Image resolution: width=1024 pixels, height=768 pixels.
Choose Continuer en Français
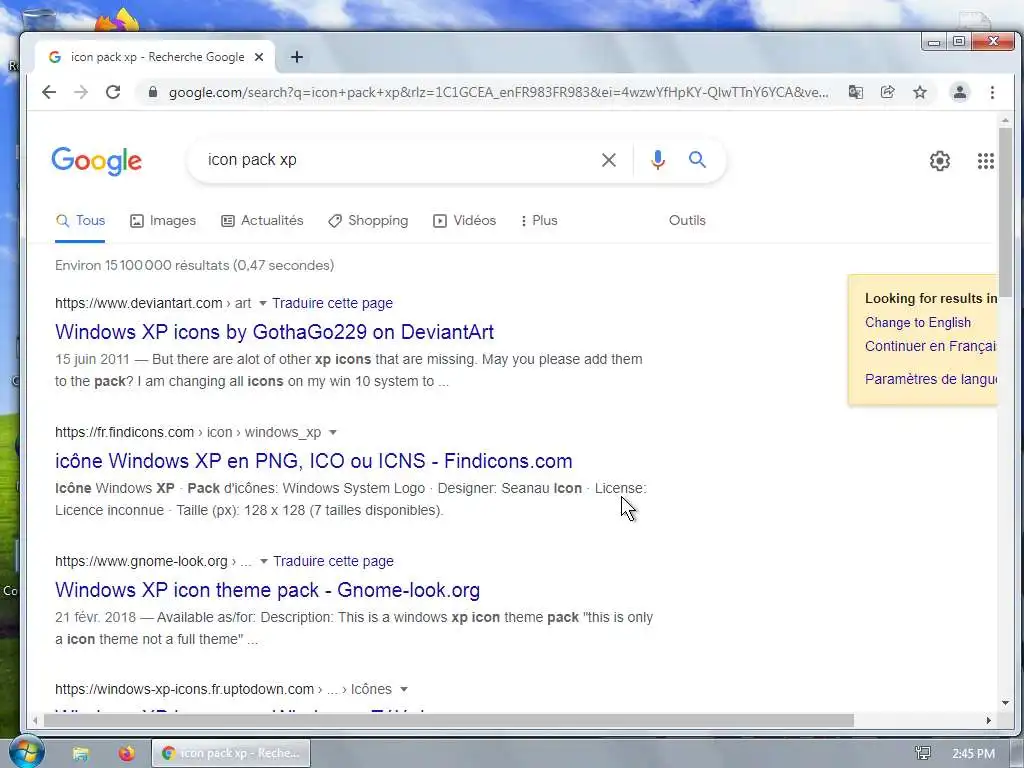931,346
